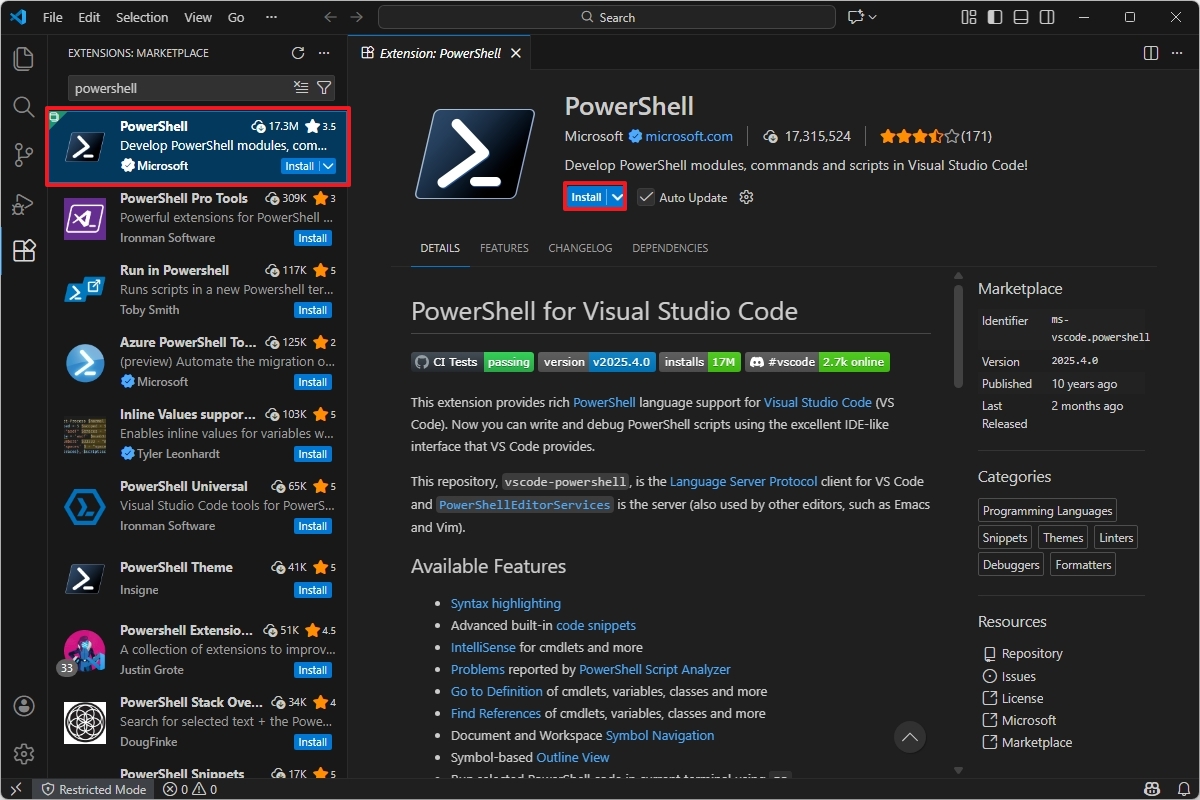This screenshot has width=1200, height=800.
Task: Click the scroll-to-top arrow button
Action: coord(909,738)
